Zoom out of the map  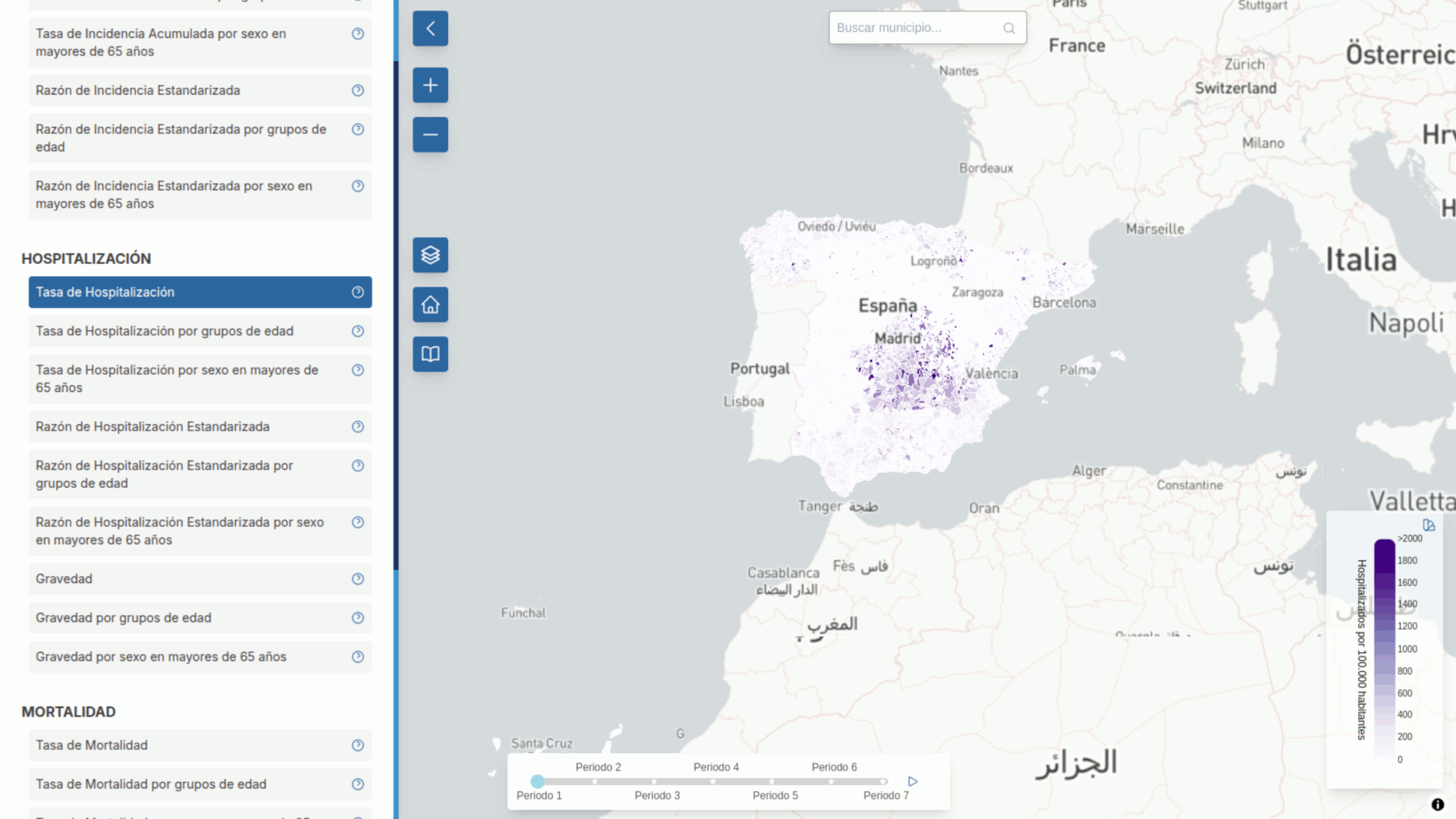click(x=430, y=135)
